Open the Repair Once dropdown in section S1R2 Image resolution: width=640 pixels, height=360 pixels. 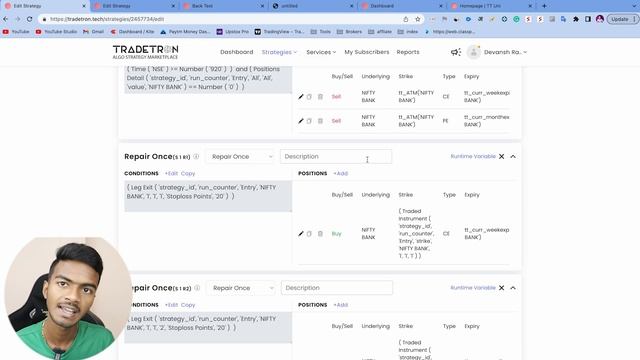point(242,288)
